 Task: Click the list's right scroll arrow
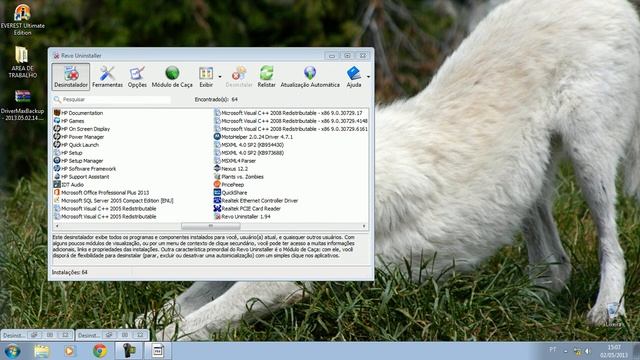point(364,226)
